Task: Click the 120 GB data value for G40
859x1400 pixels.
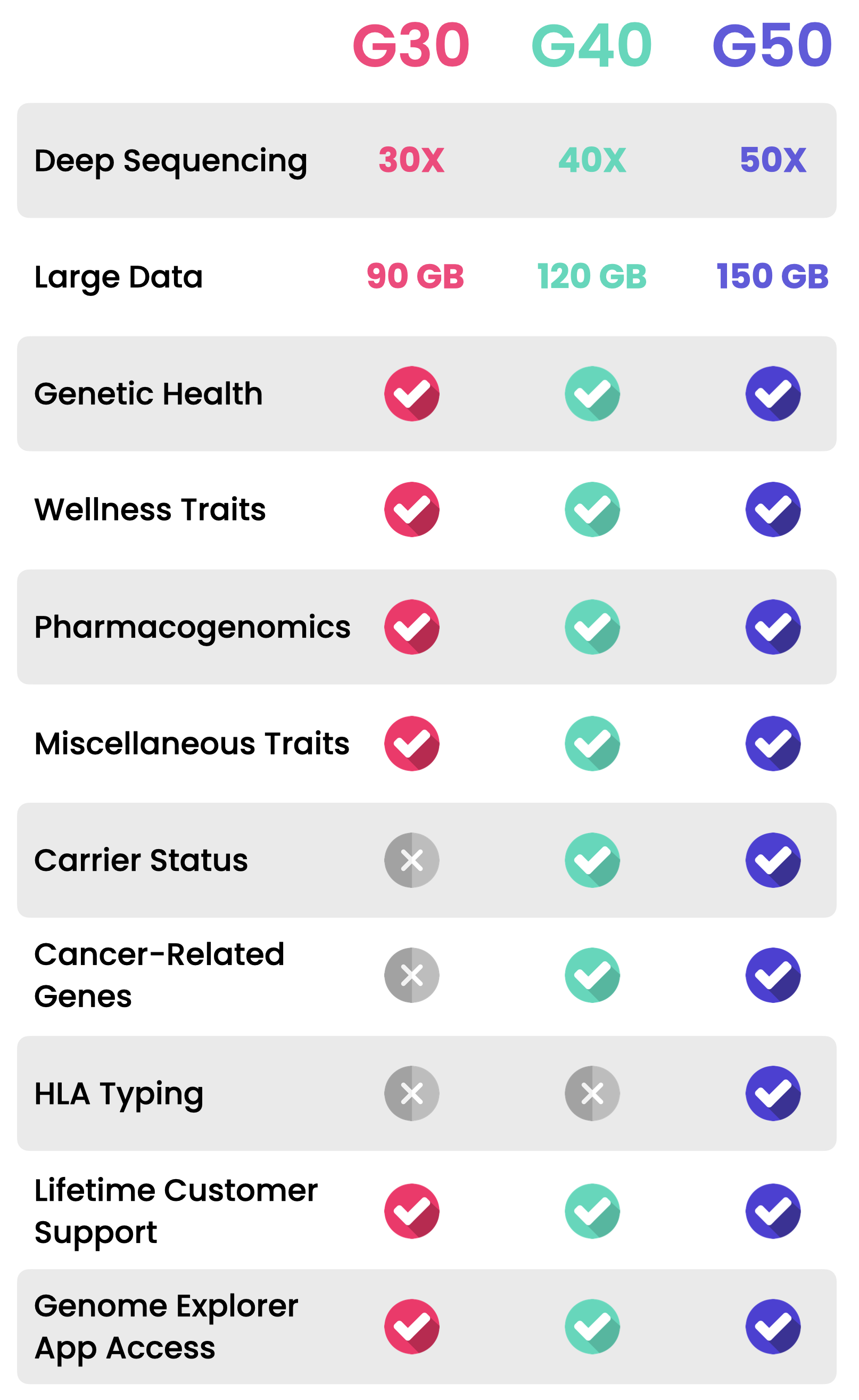Action: click(592, 276)
